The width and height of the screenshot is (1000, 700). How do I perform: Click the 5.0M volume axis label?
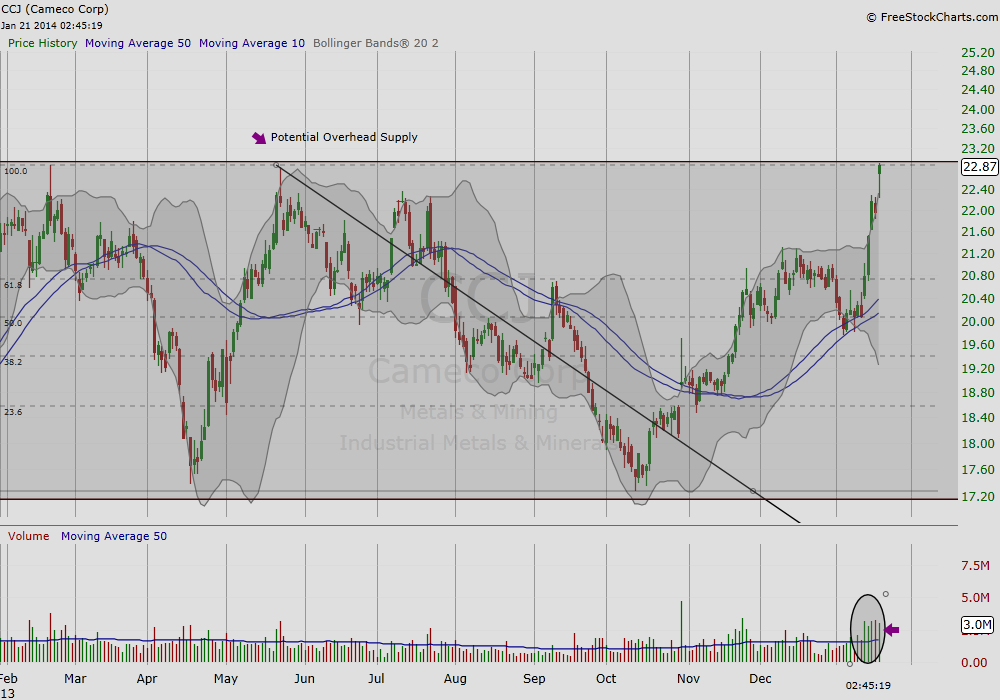[975, 598]
